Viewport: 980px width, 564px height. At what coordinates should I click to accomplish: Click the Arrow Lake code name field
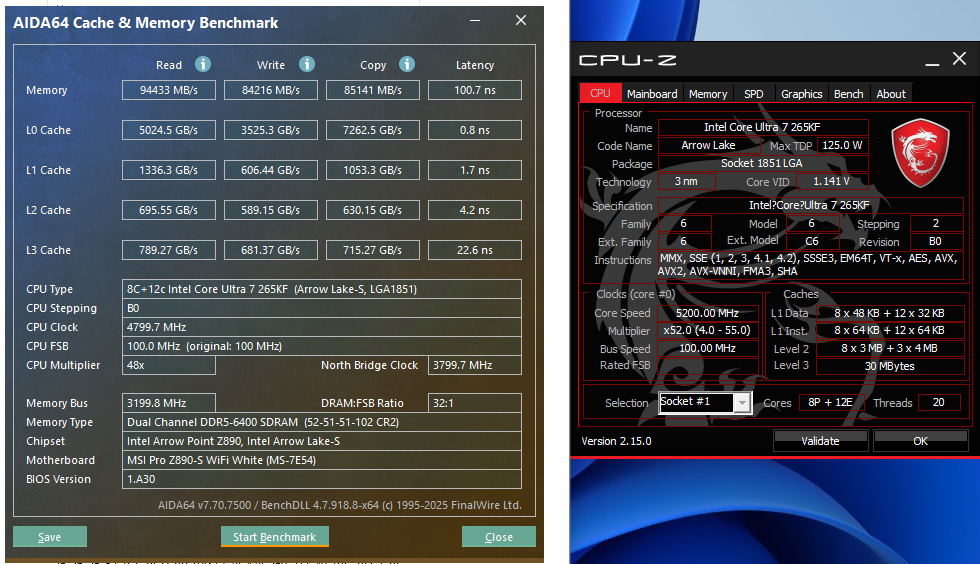coord(709,145)
